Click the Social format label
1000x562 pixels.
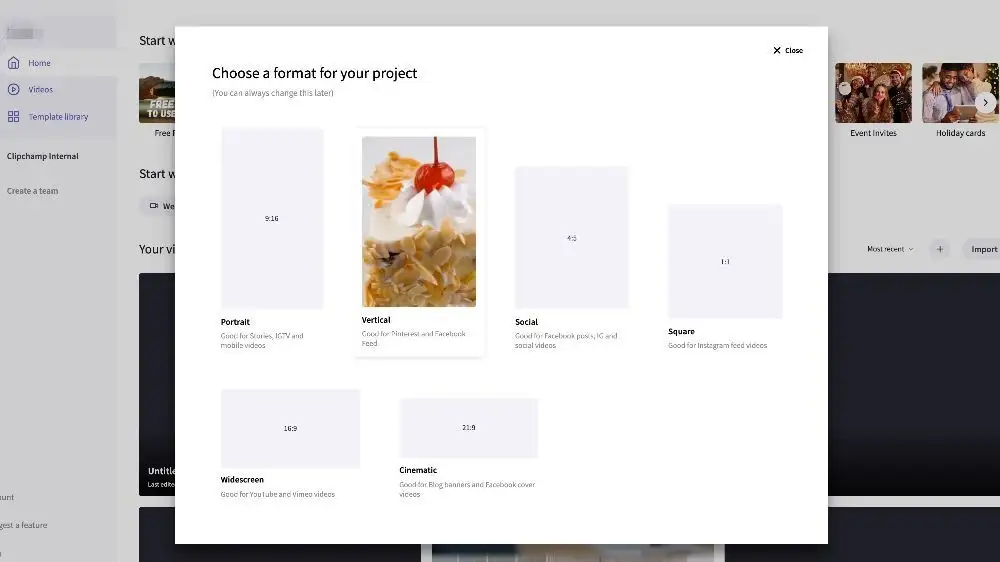click(x=526, y=322)
